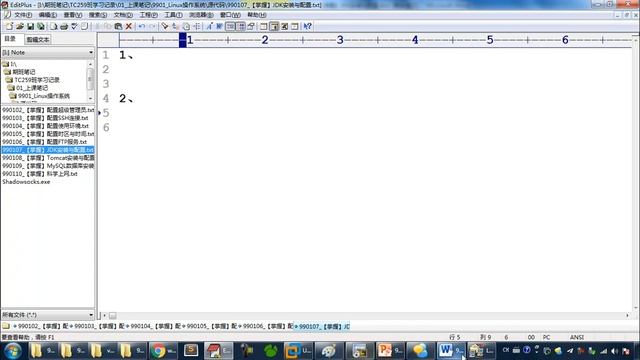Click line number 4 in the gutter
This screenshot has width=640, height=360.
106,98
